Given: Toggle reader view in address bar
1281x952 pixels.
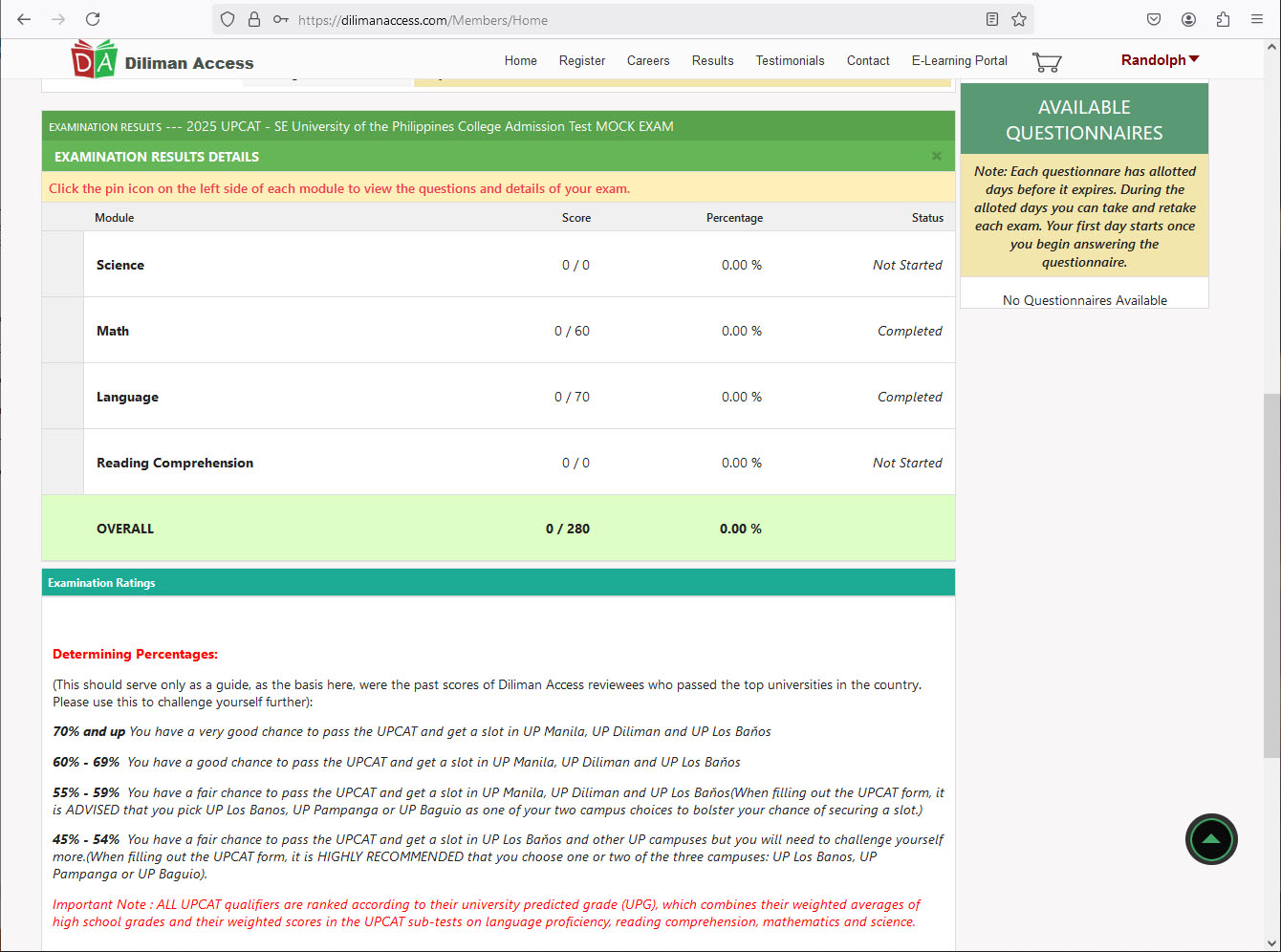Looking at the screenshot, I should pyautogui.click(x=992, y=19).
